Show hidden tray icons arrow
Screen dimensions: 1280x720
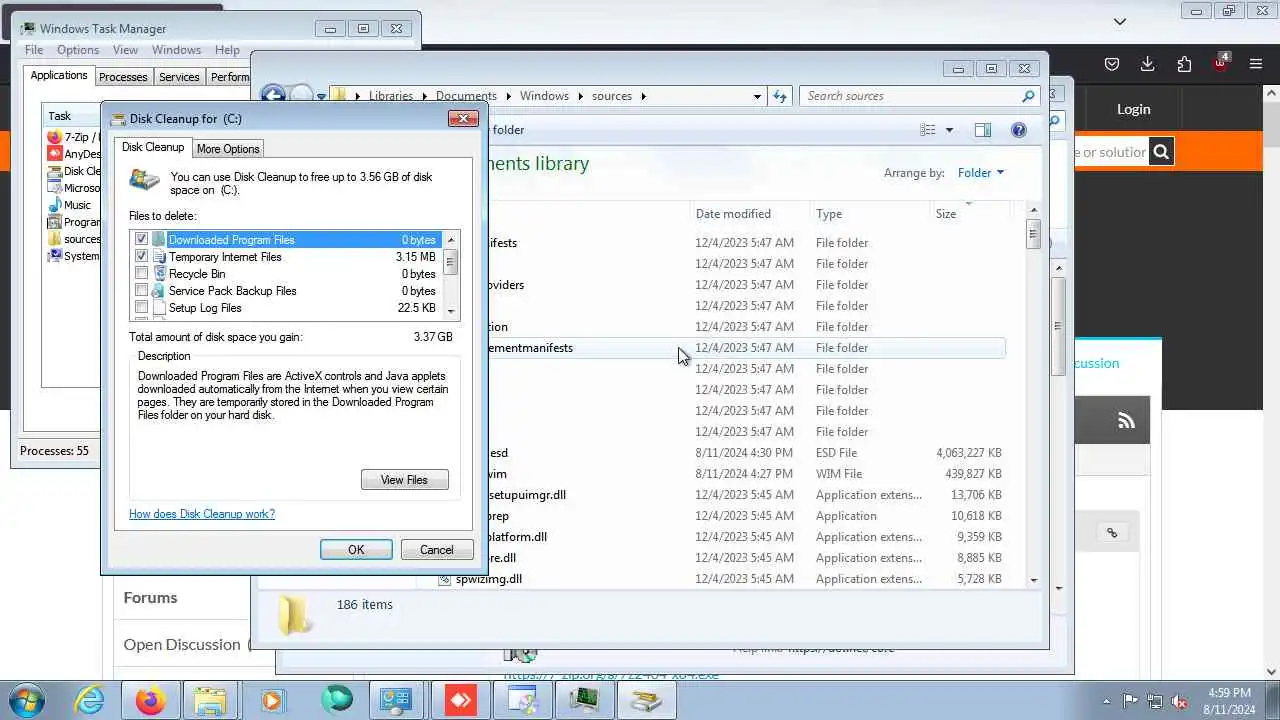[x=1106, y=701]
